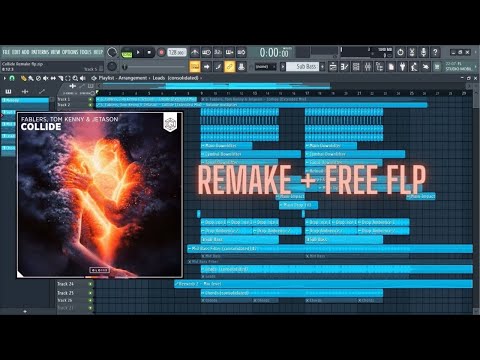Toggle the loop recording icon

click(x=241, y=52)
